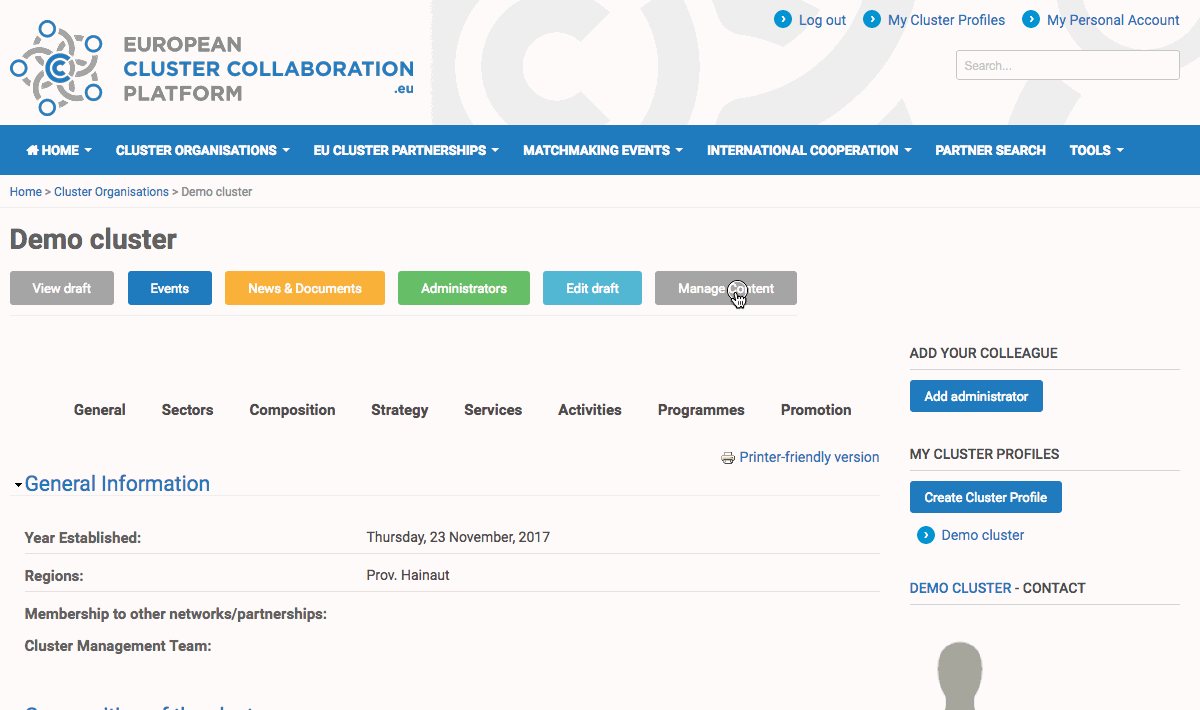Screen dimensions: 1200x710
Task: Switch to the General tab
Action: tap(100, 410)
